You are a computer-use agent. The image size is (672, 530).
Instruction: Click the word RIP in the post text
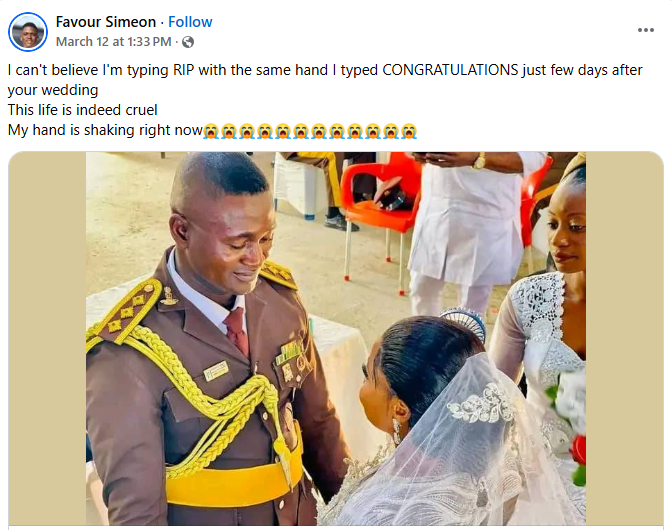(190, 71)
